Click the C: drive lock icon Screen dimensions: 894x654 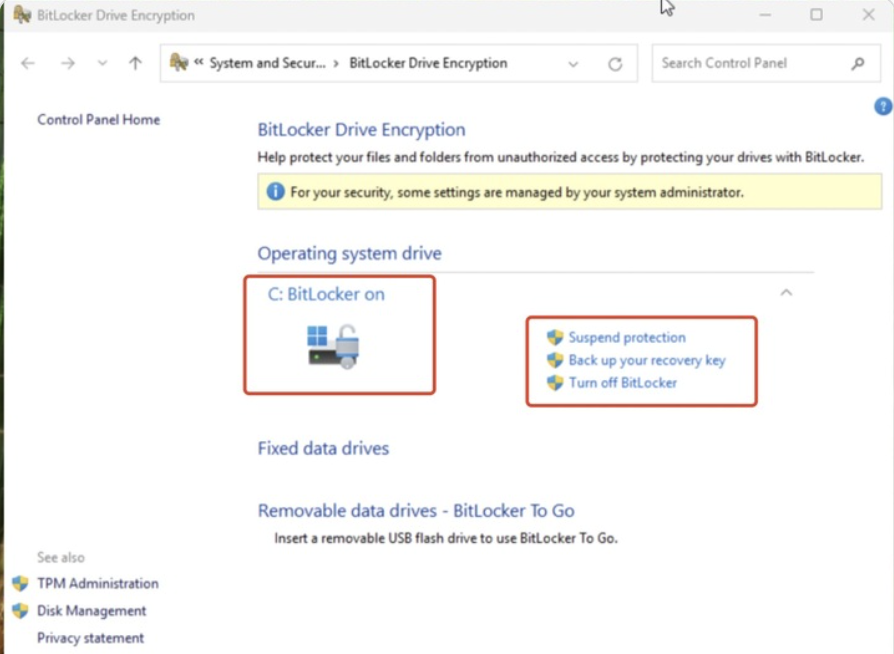[x=334, y=346]
